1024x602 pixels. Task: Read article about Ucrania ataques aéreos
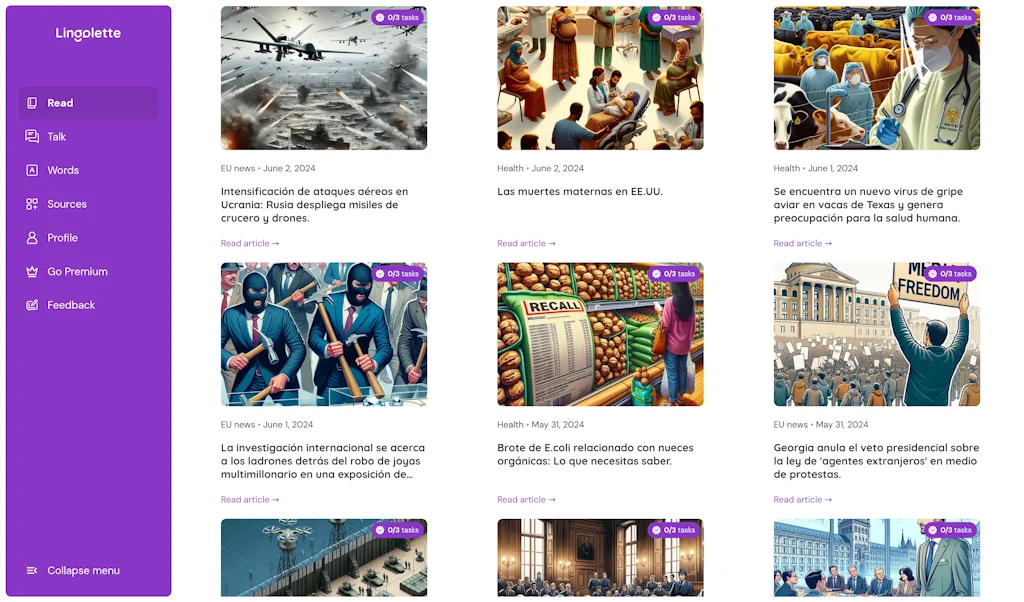(249, 244)
